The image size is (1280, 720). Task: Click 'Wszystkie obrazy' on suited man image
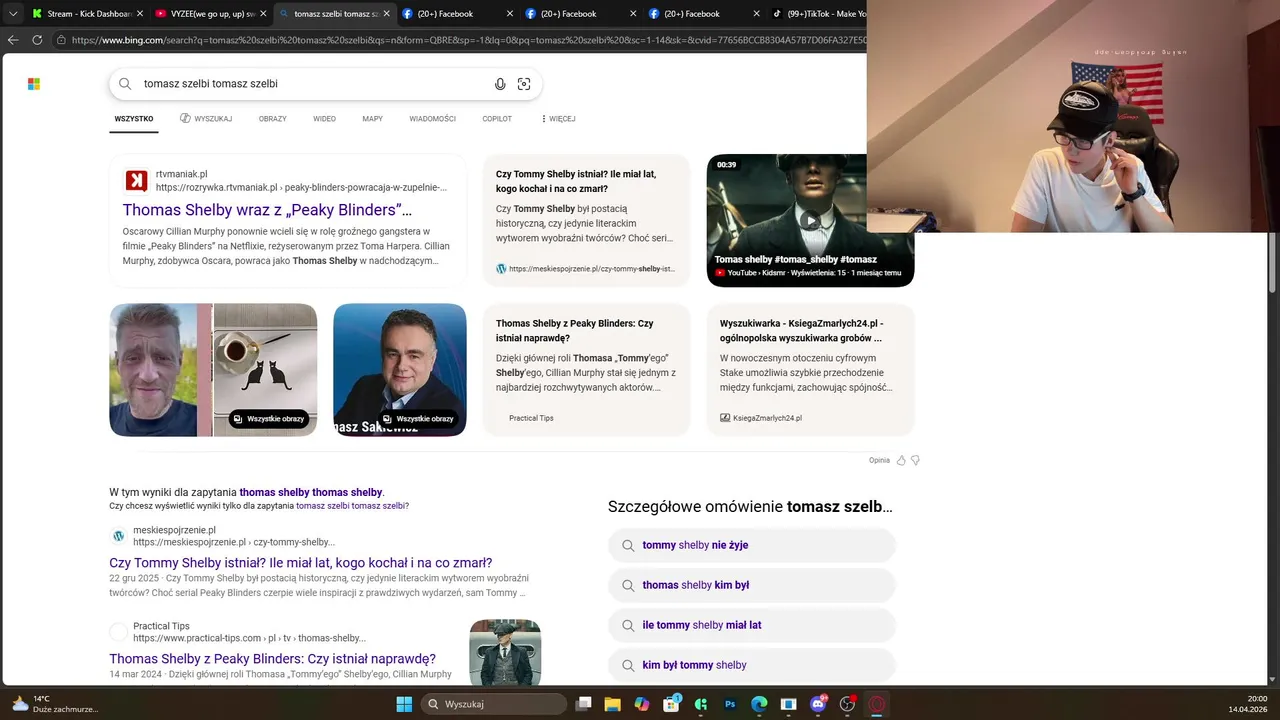pos(417,419)
